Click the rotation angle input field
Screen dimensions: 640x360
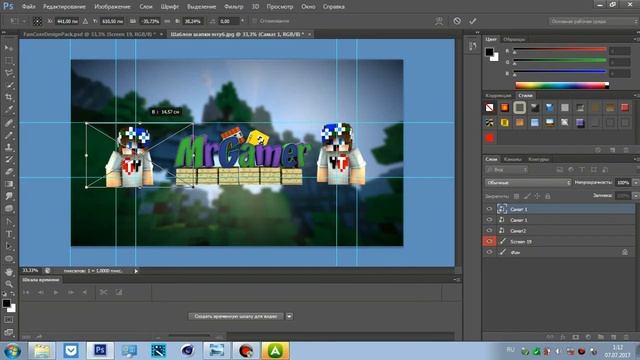click(229, 21)
